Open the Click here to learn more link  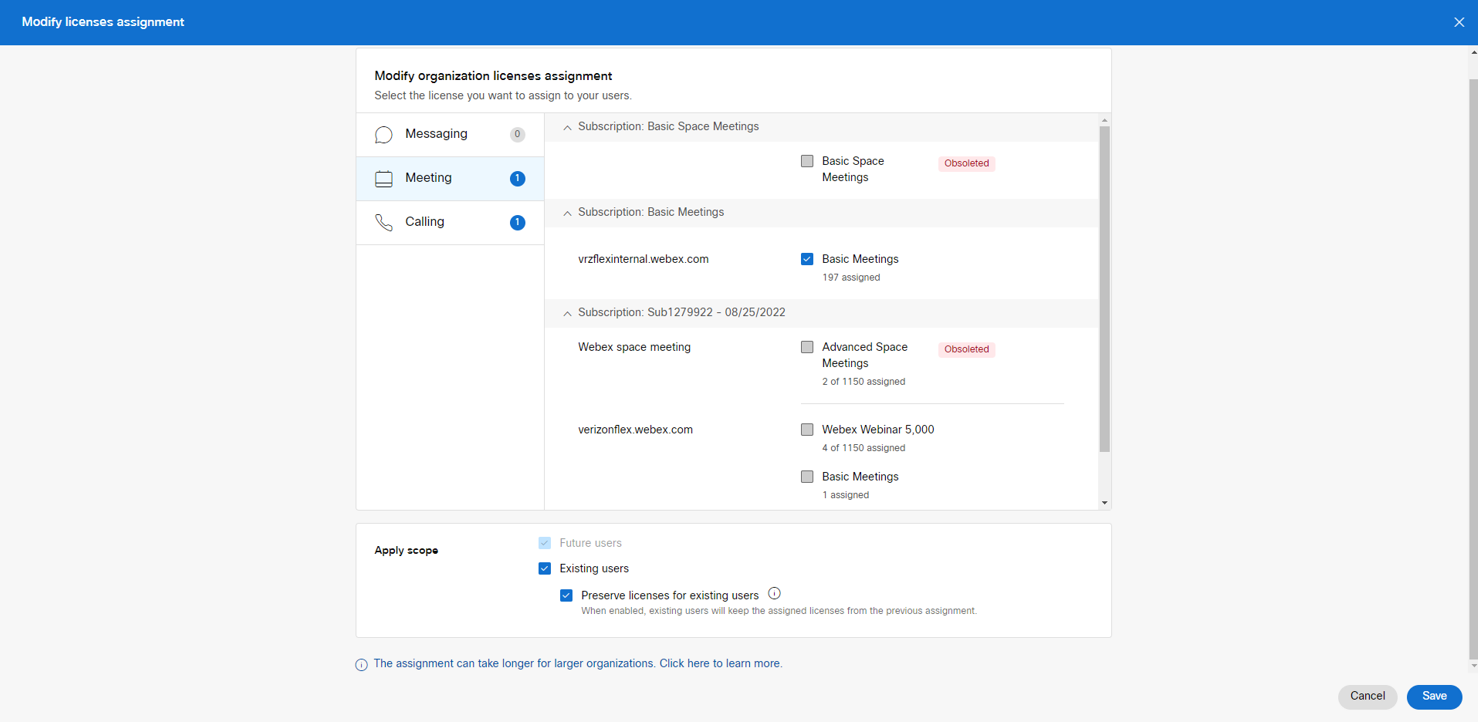pyautogui.click(x=720, y=664)
